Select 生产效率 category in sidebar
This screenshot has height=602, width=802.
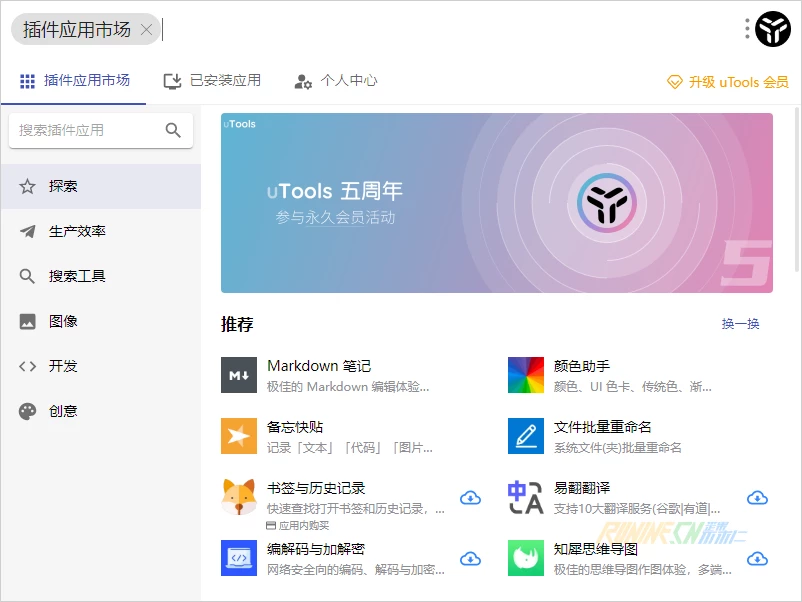click(x=77, y=231)
